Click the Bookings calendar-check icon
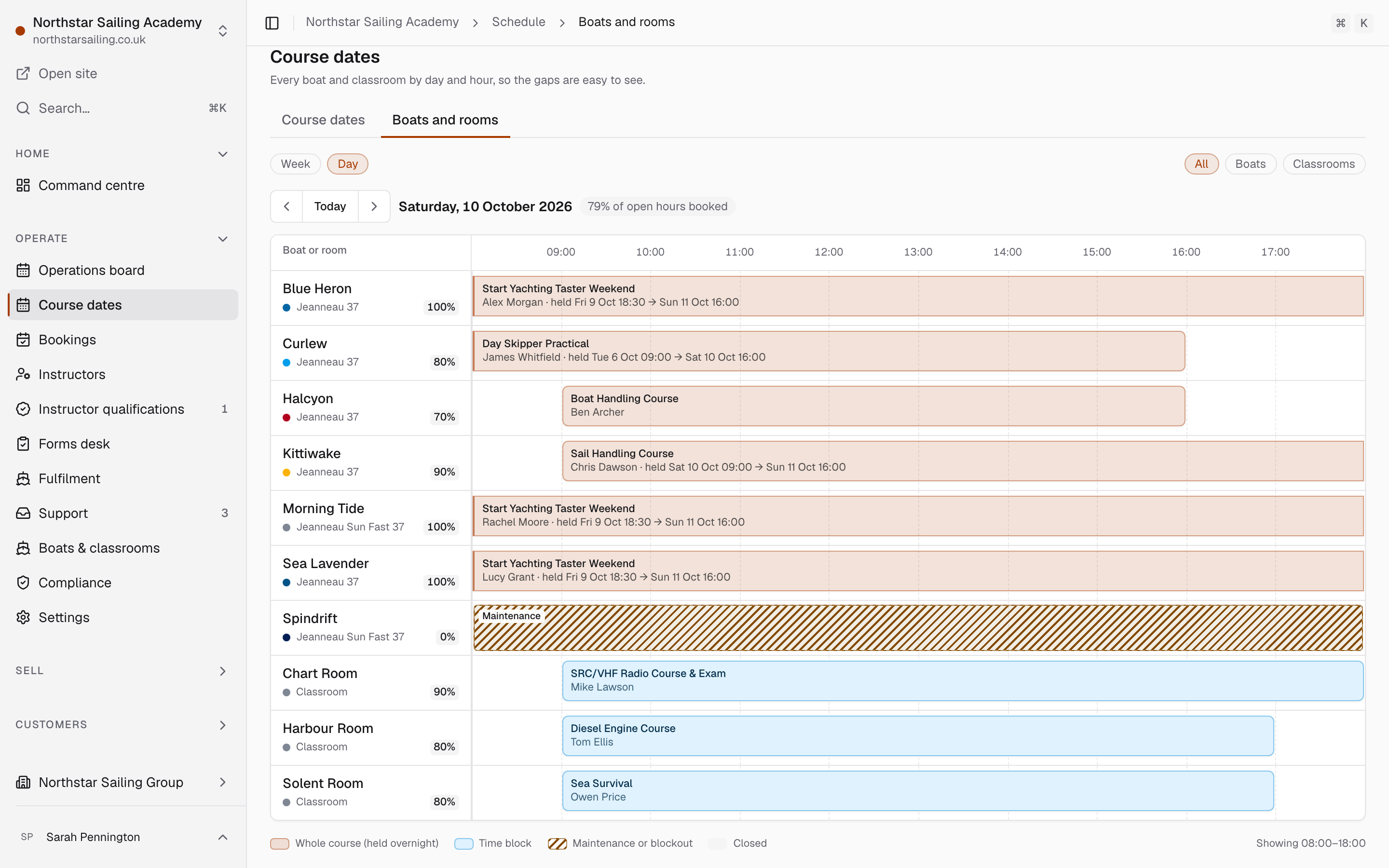1389x868 pixels. click(23, 340)
